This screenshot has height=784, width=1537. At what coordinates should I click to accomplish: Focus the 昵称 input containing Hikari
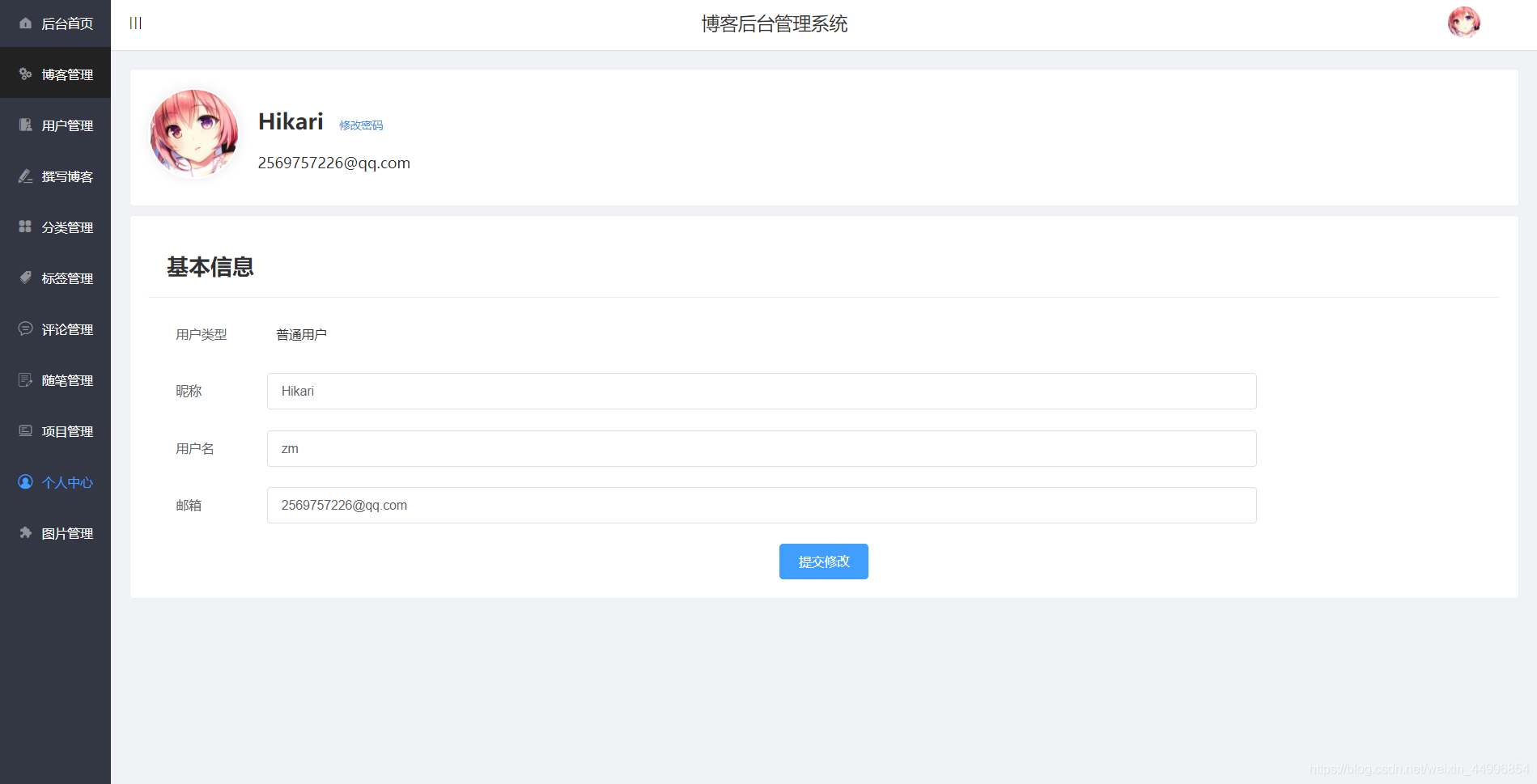pyautogui.click(x=762, y=391)
